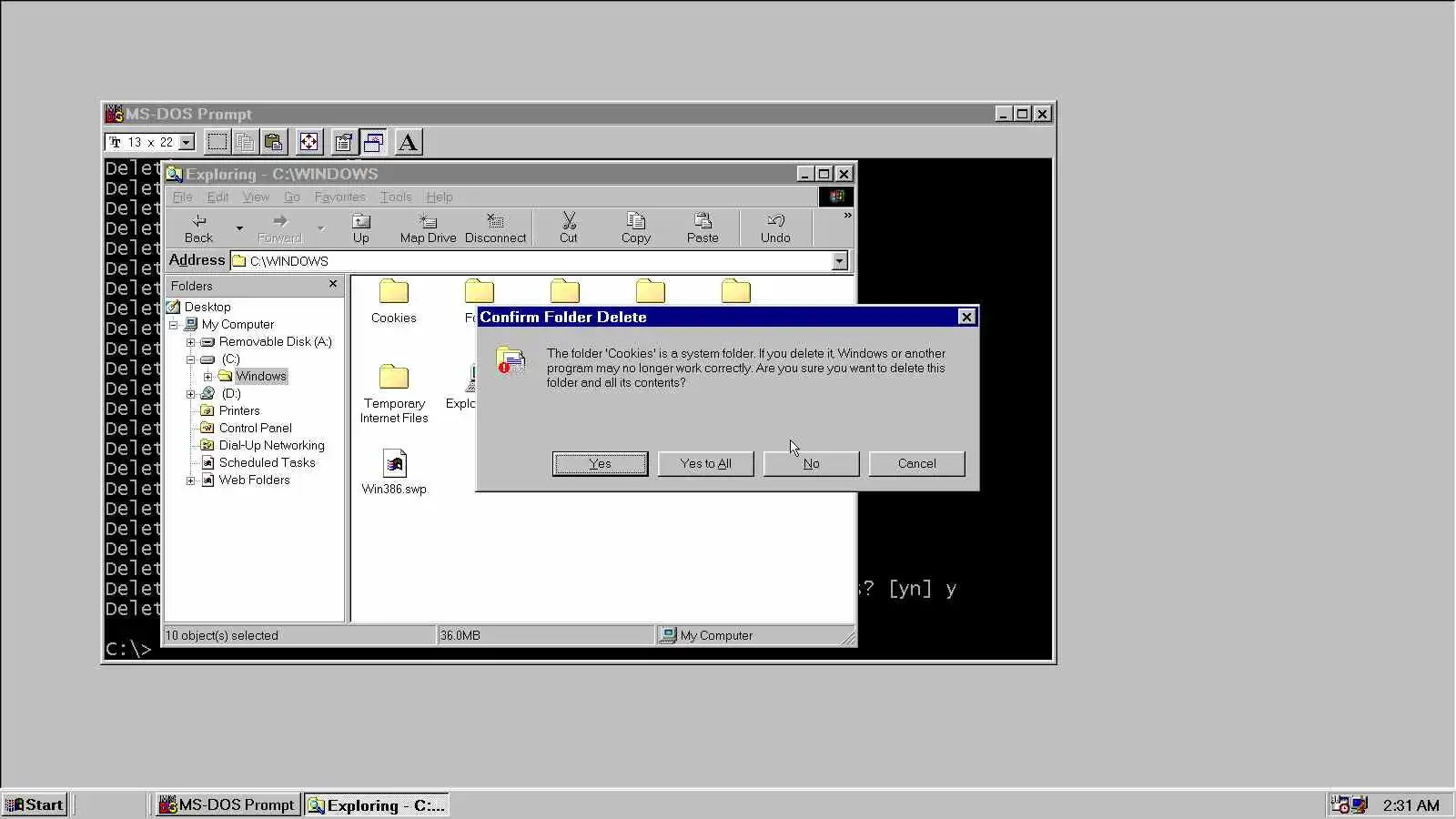This screenshot has width=1456, height=819.
Task: Open the Back history dropdown arrow
Action: point(239,228)
